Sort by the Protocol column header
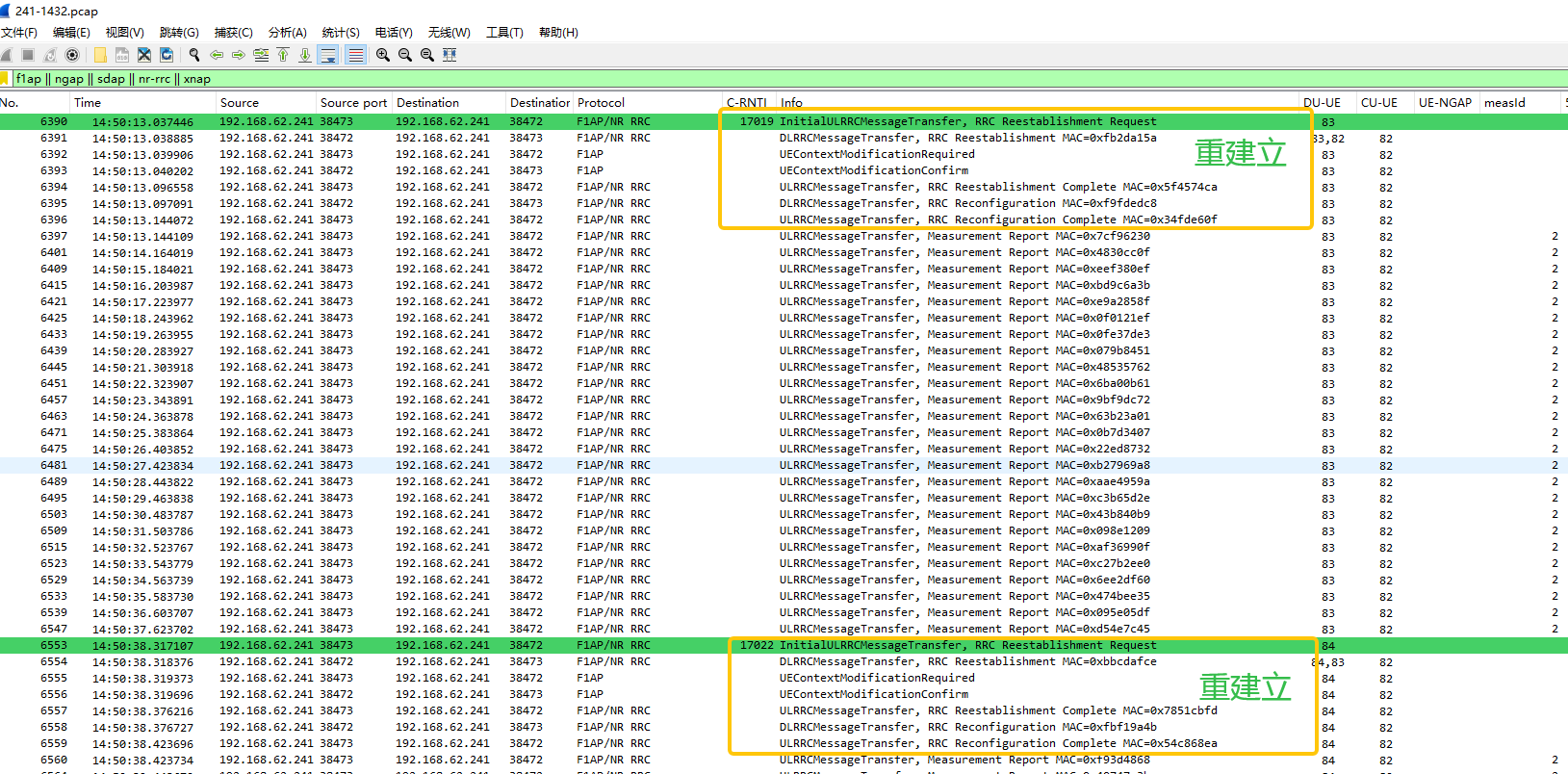 (x=601, y=103)
